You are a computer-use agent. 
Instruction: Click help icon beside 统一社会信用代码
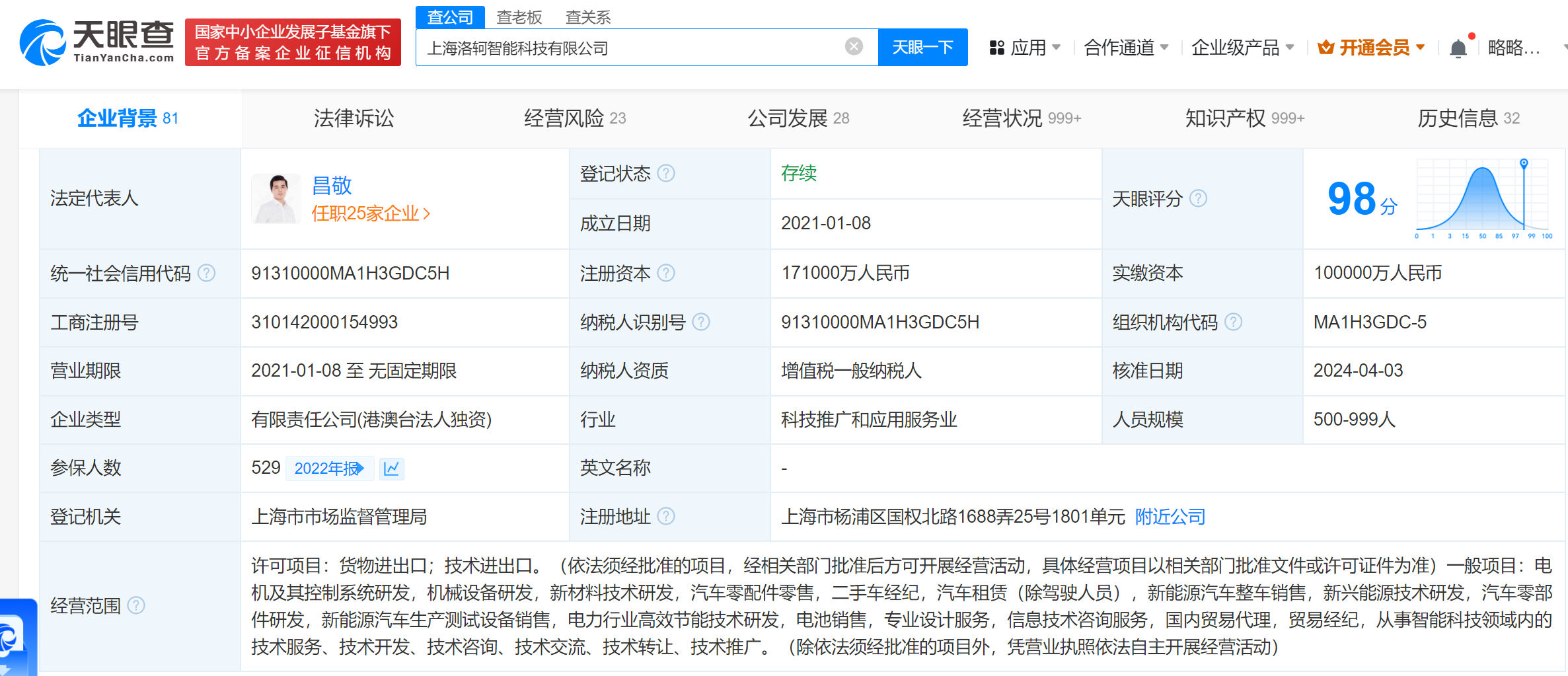point(207,273)
